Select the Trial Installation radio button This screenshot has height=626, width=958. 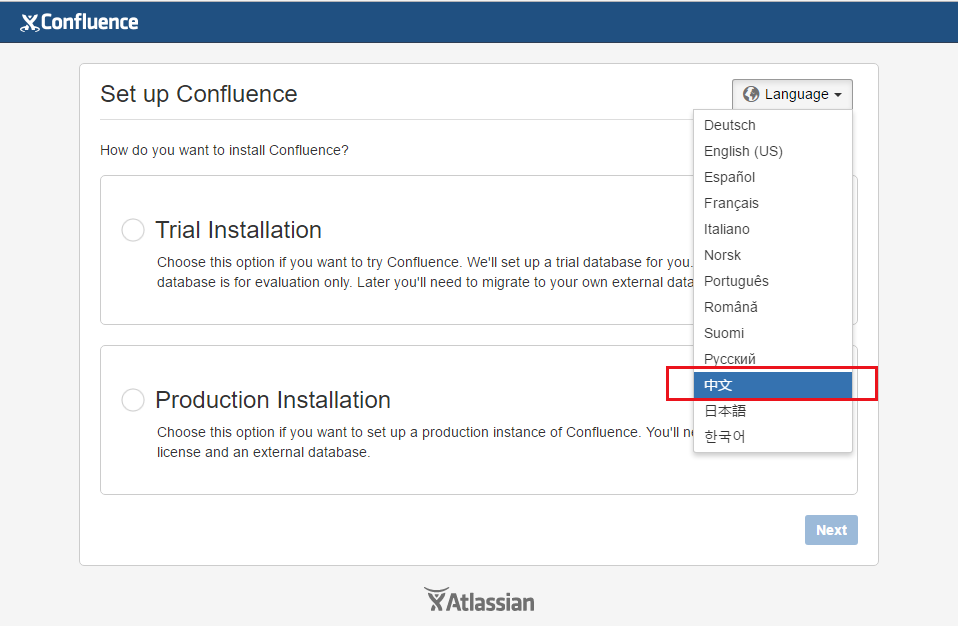(x=133, y=230)
